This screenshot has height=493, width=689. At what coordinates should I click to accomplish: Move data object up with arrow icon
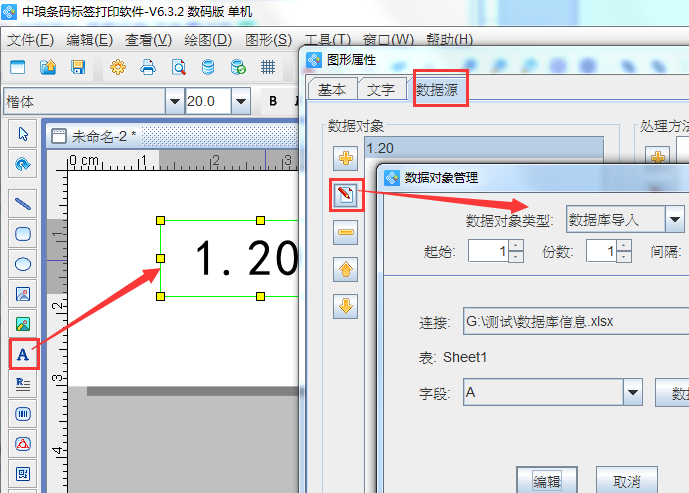click(x=346, y=269)
